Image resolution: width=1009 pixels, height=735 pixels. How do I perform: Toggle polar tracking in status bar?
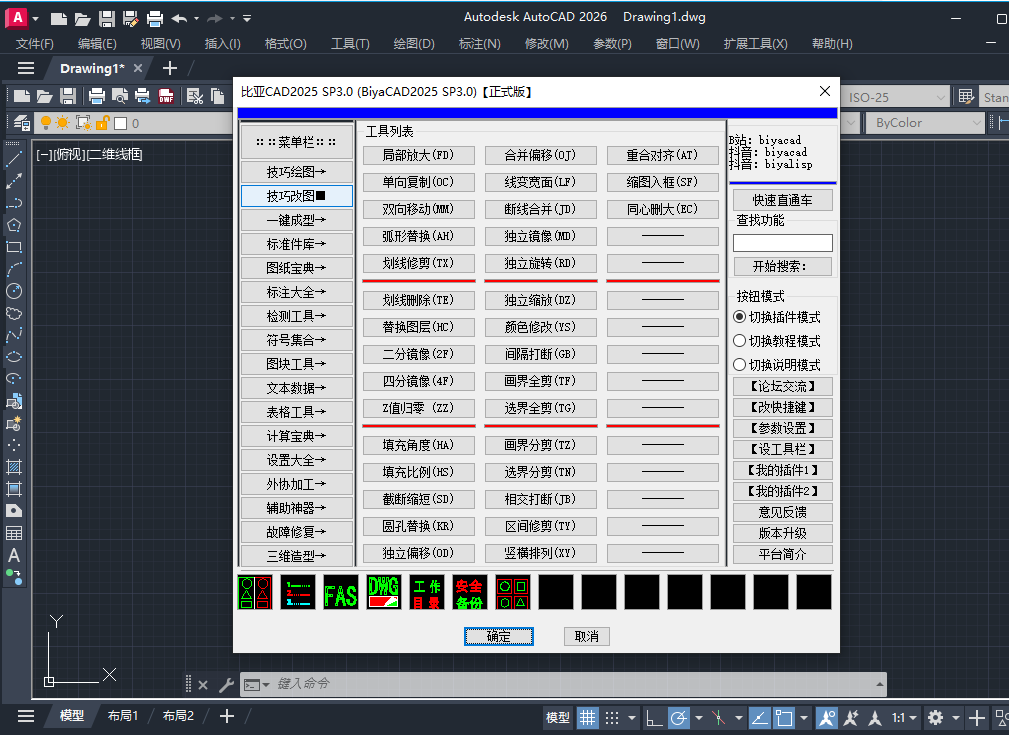pyautogui.click(x=678, y=717)
